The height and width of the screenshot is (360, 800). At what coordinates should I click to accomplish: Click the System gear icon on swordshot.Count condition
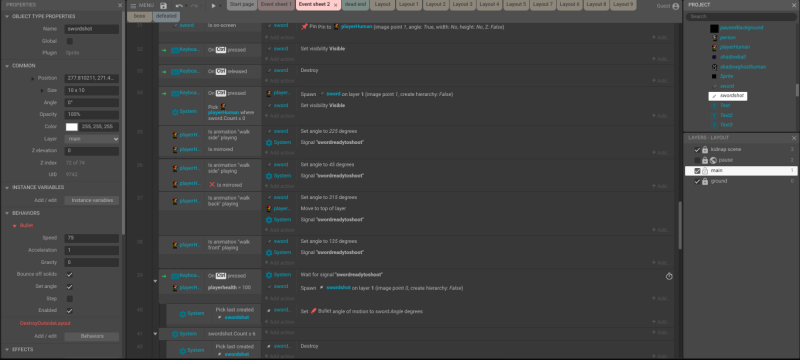pyautogui.click(x=175, y=333)
